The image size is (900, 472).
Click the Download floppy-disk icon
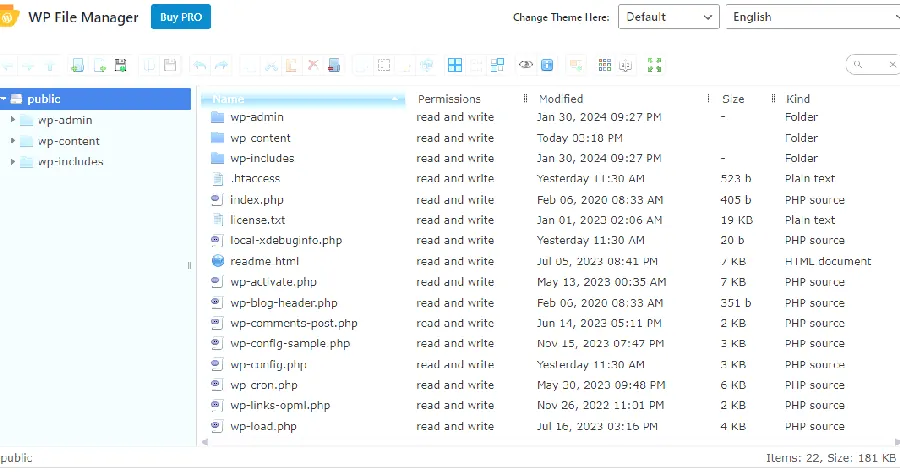tap(170, 65)
